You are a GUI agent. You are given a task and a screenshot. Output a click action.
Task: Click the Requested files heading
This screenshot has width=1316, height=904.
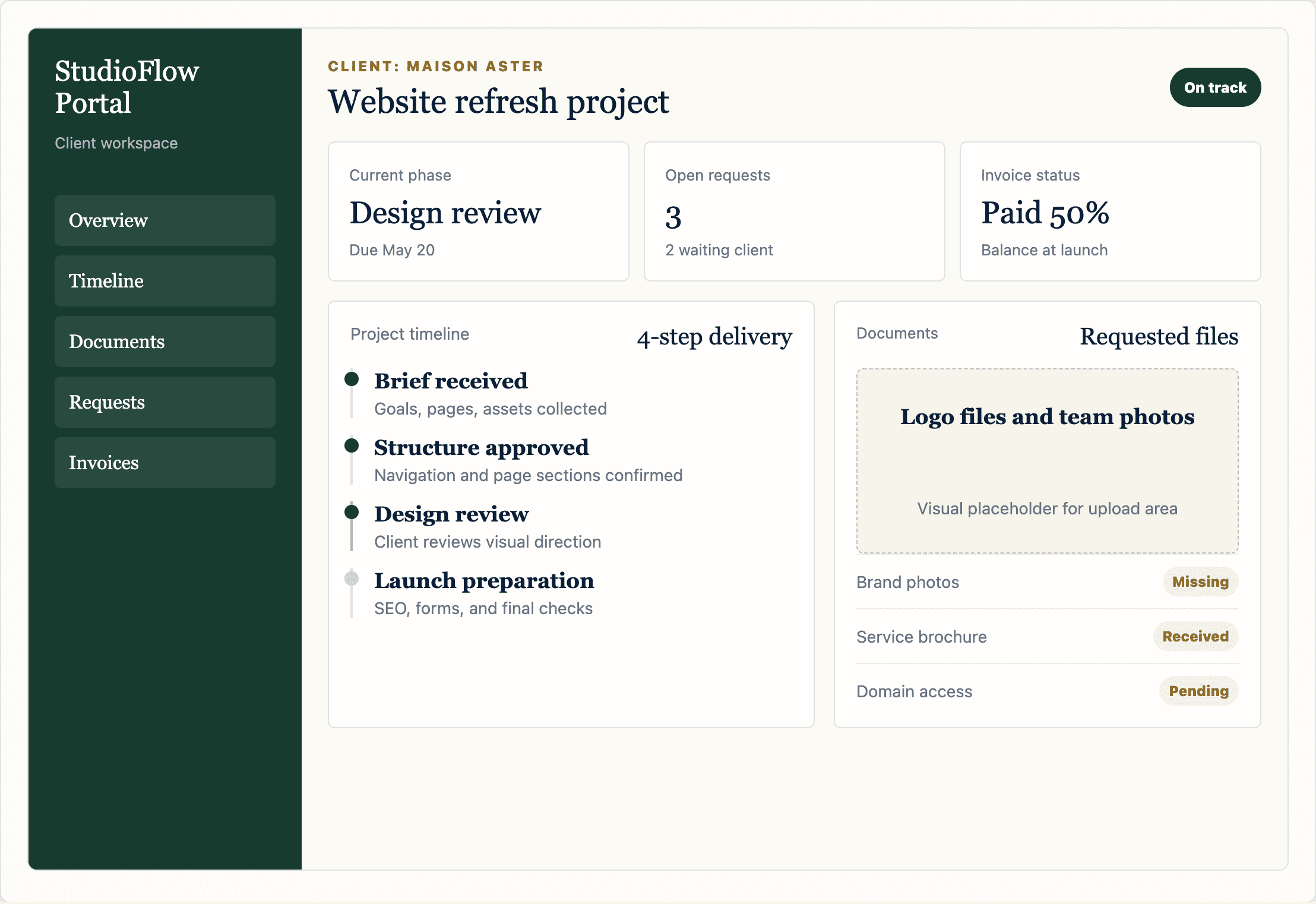1159,336
